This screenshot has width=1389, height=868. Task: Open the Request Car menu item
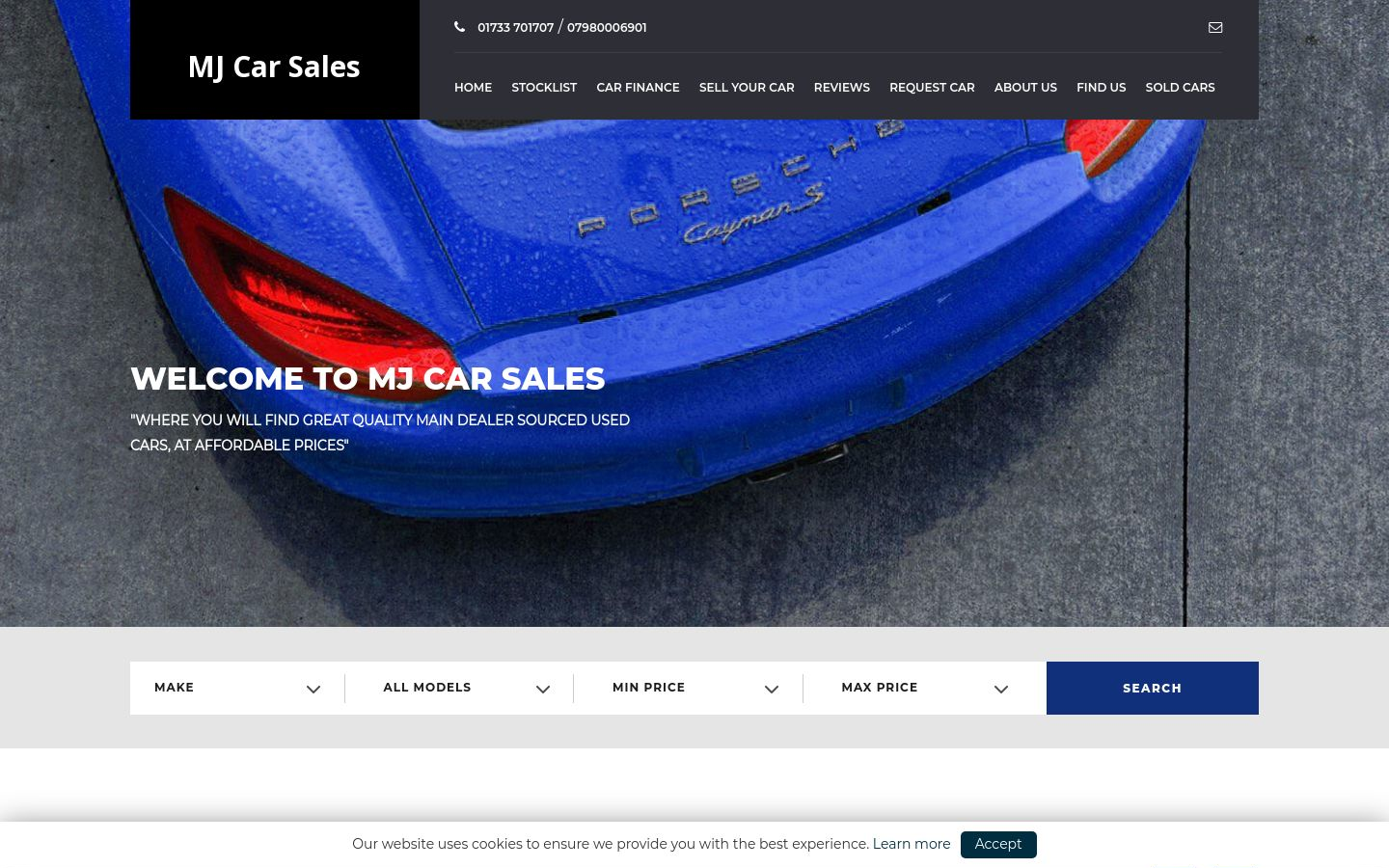932,87
